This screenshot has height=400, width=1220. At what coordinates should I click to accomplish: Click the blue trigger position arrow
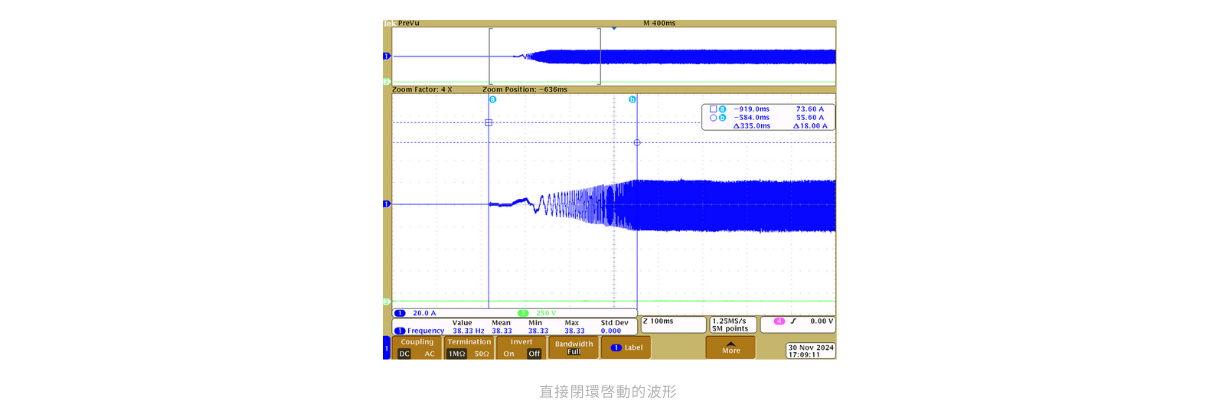point(613,28)
